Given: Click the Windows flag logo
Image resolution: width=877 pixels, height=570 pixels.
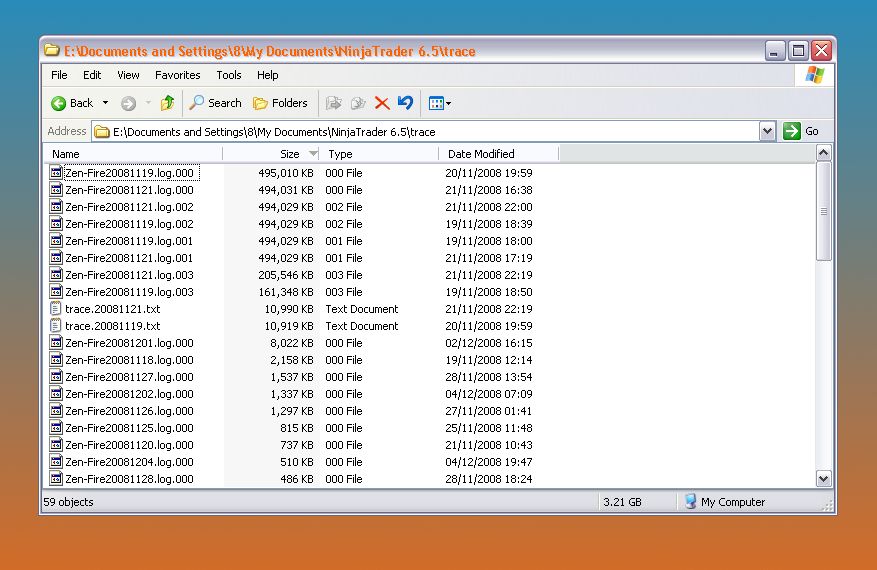Looking at the screenshot, I should (x=814, y=75).
